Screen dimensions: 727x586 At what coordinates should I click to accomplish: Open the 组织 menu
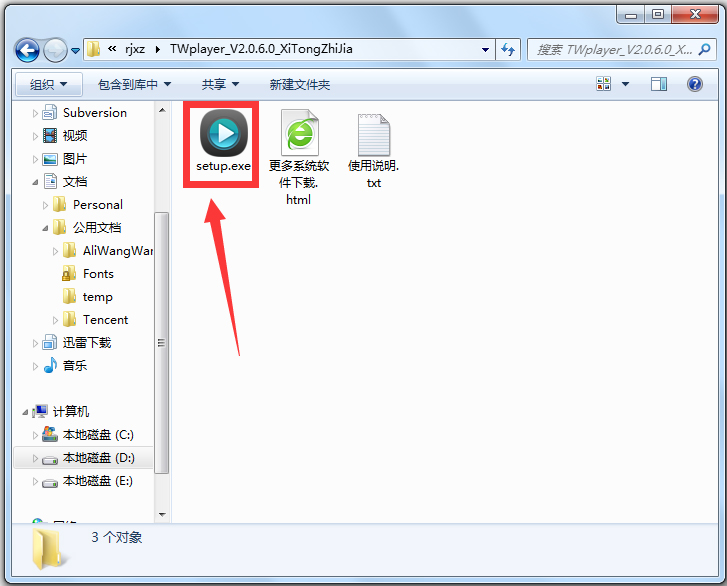coord(48,84)
